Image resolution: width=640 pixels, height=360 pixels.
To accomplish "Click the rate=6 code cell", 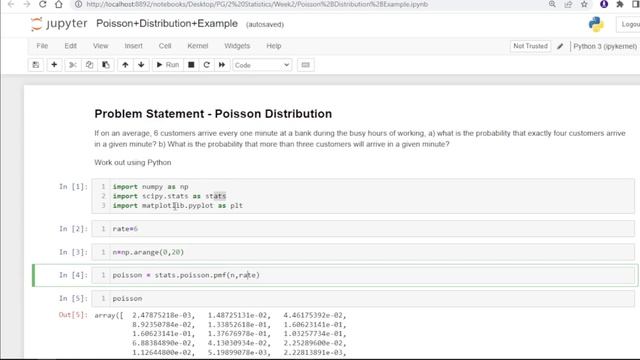I will tap(363, 229).
